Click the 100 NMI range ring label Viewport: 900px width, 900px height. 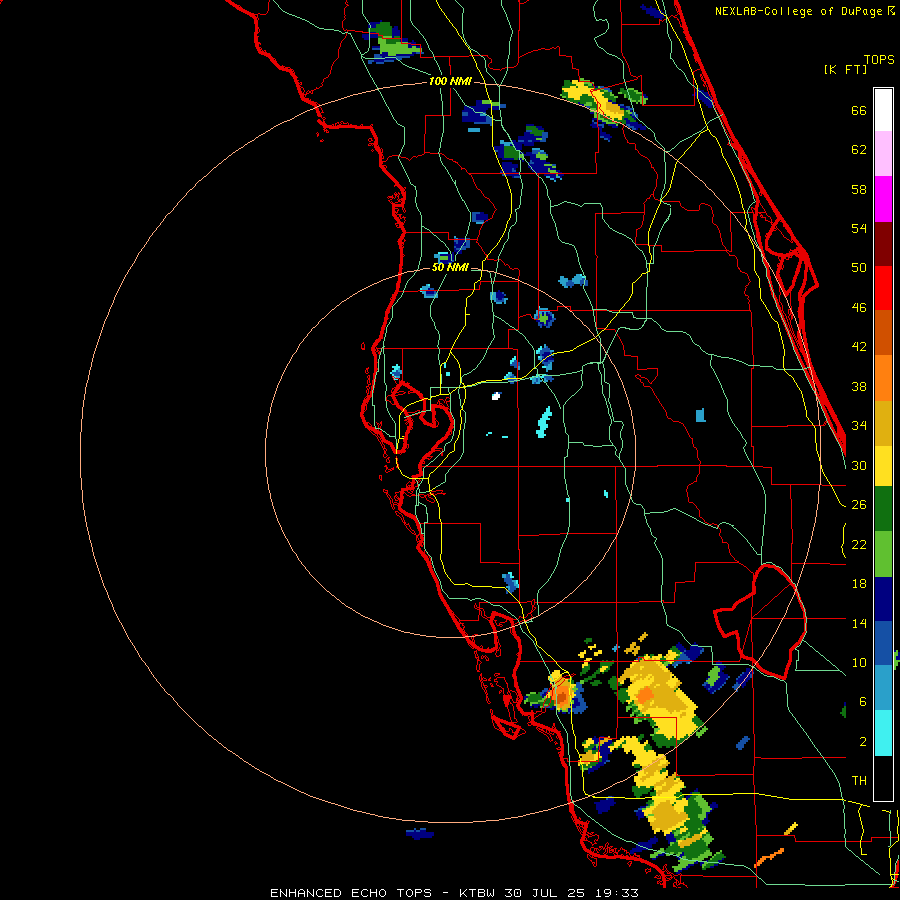pyautogui.click(x=450, y=81)
